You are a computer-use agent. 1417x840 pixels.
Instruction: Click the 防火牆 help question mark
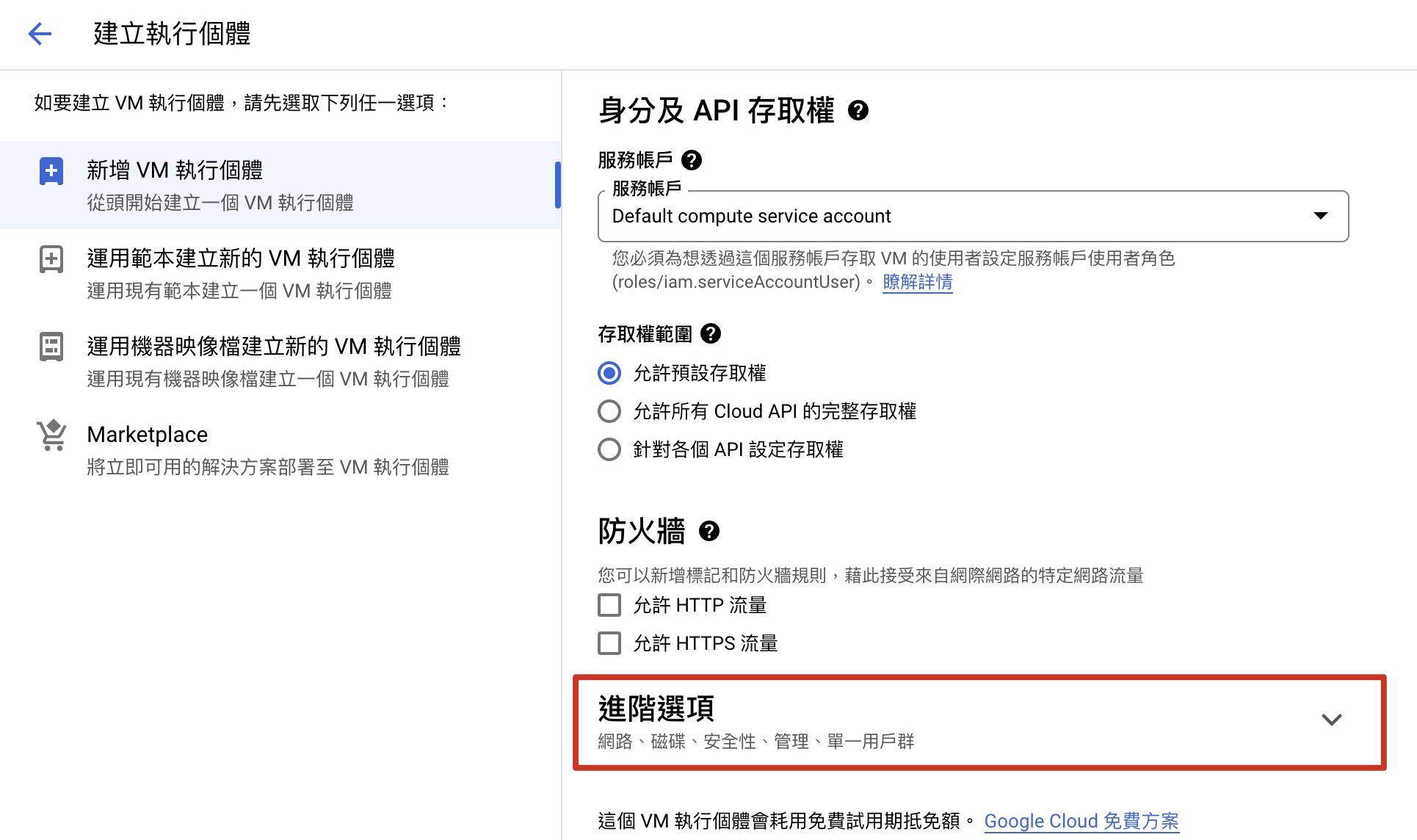pyautogui.click(x=708, y=531)
